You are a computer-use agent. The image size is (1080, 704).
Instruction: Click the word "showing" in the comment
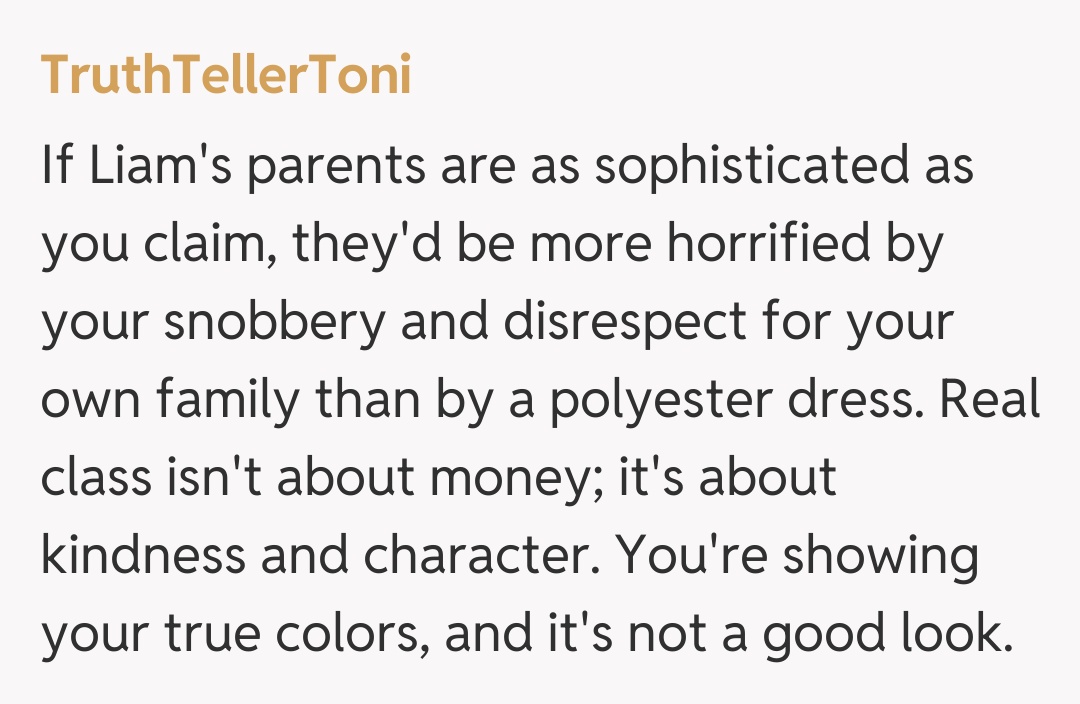[880, 556]
